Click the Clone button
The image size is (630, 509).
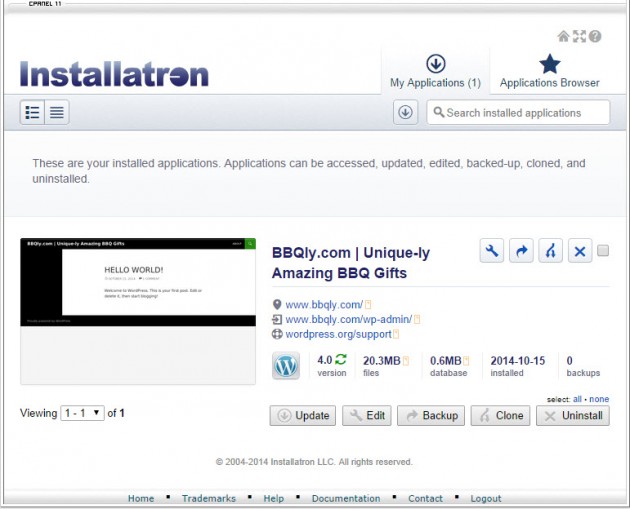[501, 415]
